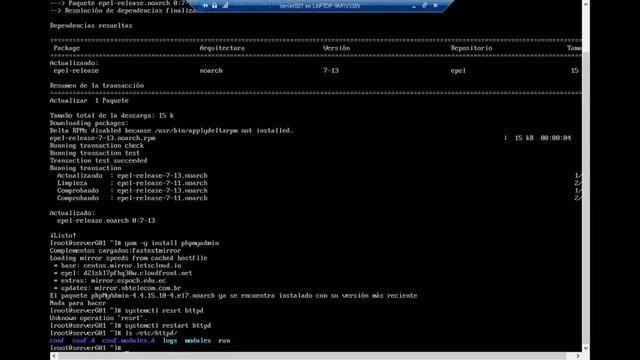The height and width of the screenshot is (360, 640).
Task: Minimize the remote session from connection bar
Action: (x=414, y=6)
